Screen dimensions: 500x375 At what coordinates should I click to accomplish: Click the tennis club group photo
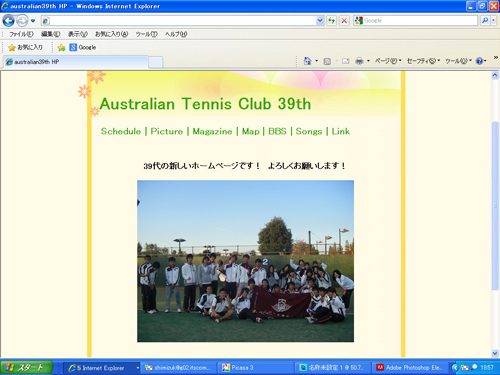(x=245, y=261)
